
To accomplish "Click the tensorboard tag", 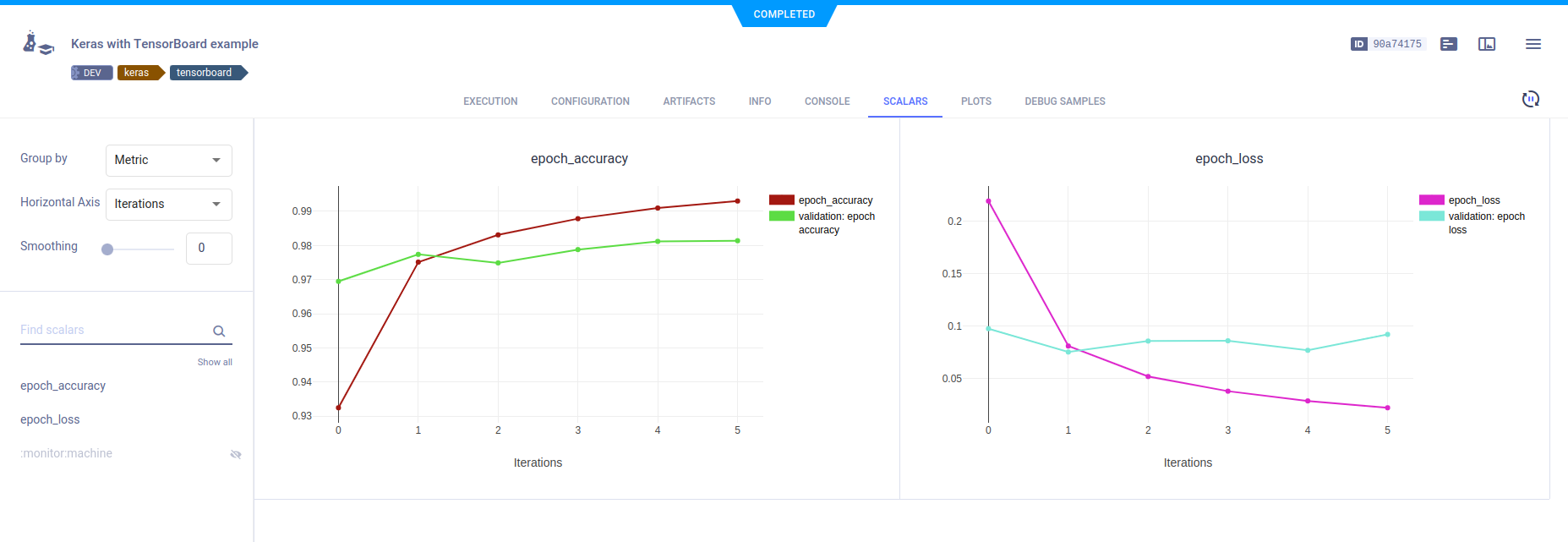I will click(205, 73).
